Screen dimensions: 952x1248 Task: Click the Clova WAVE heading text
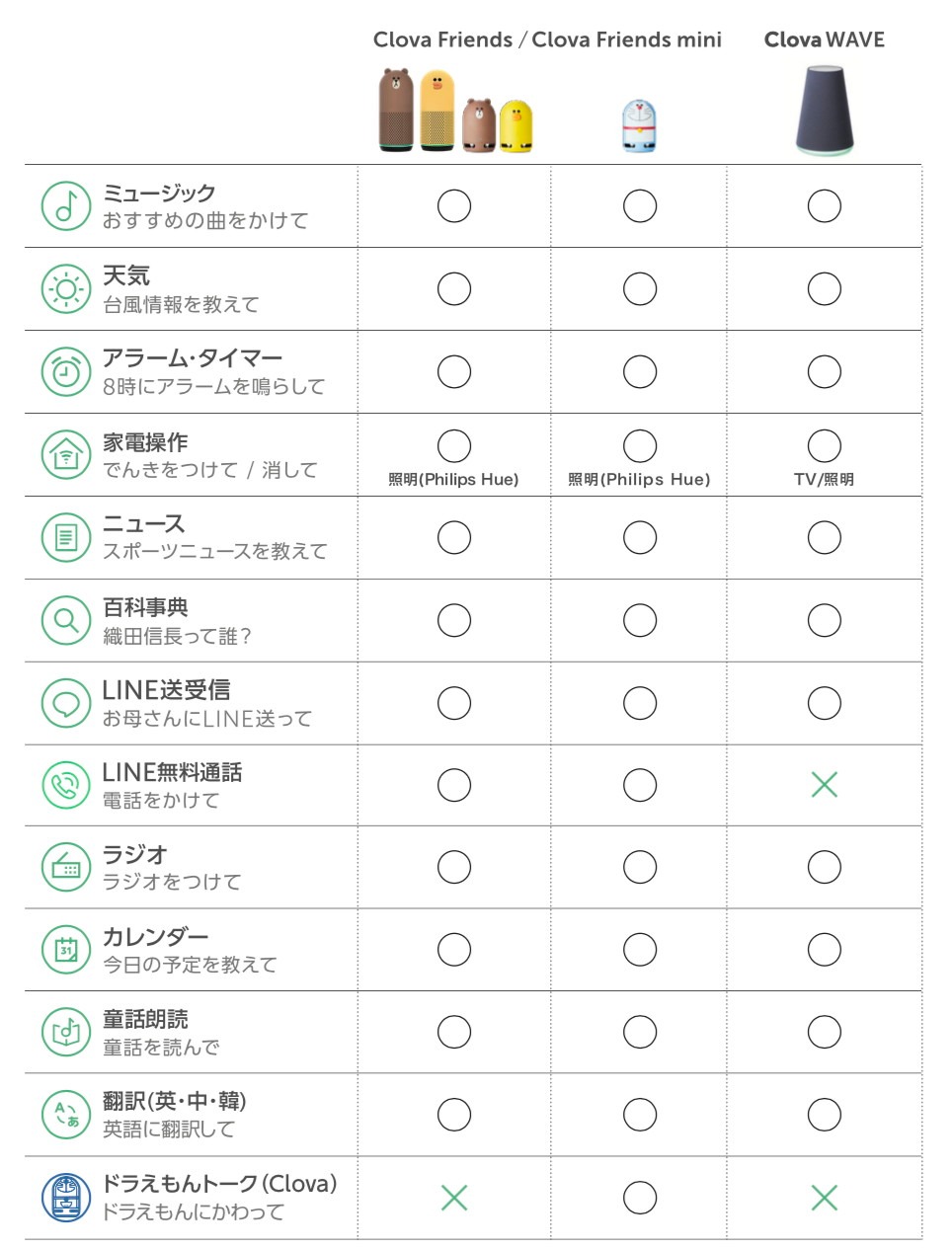(x=824, y=39)
